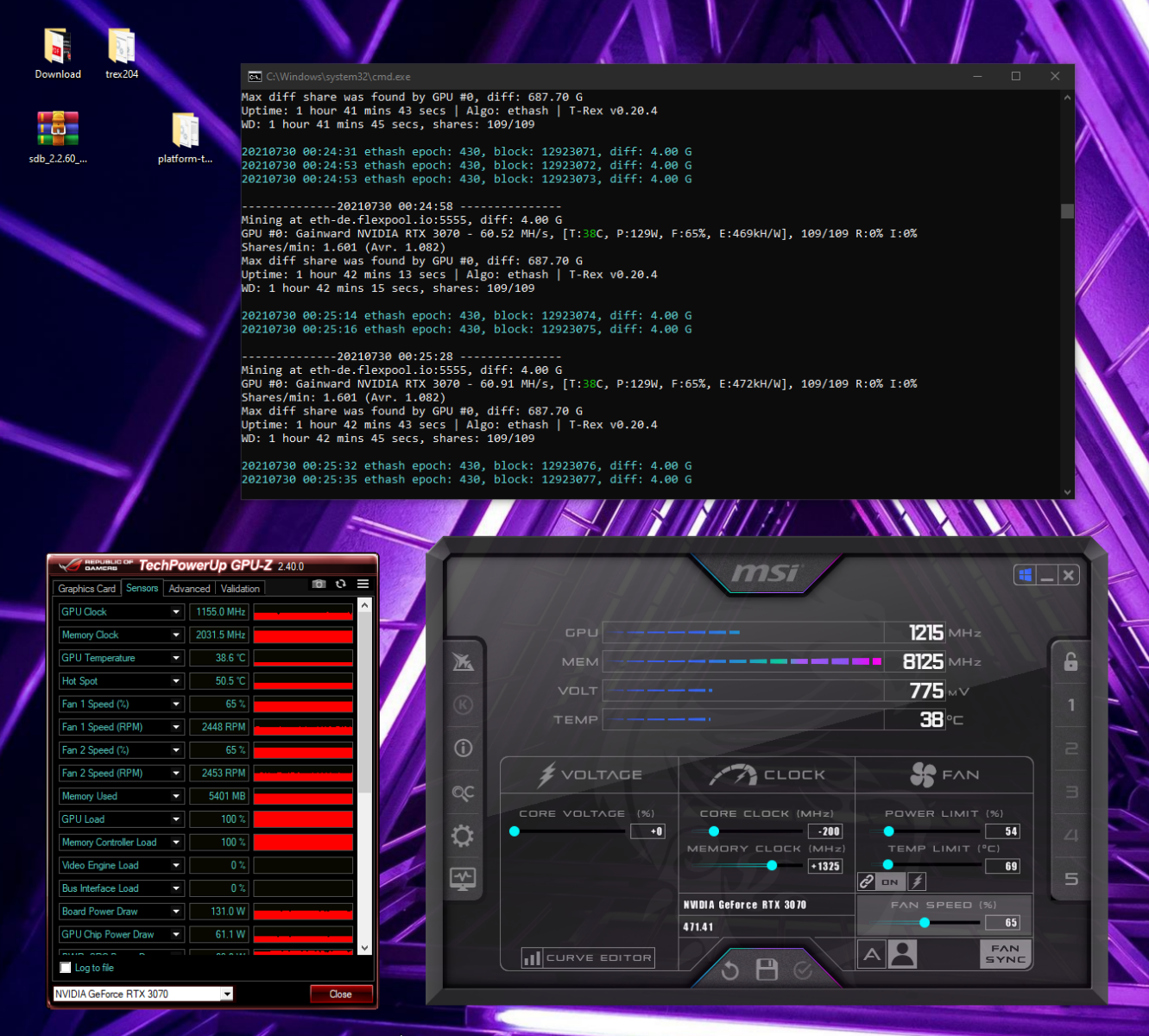
Task: Expand GPU Clock sensor dropdown
Action: 176,612
